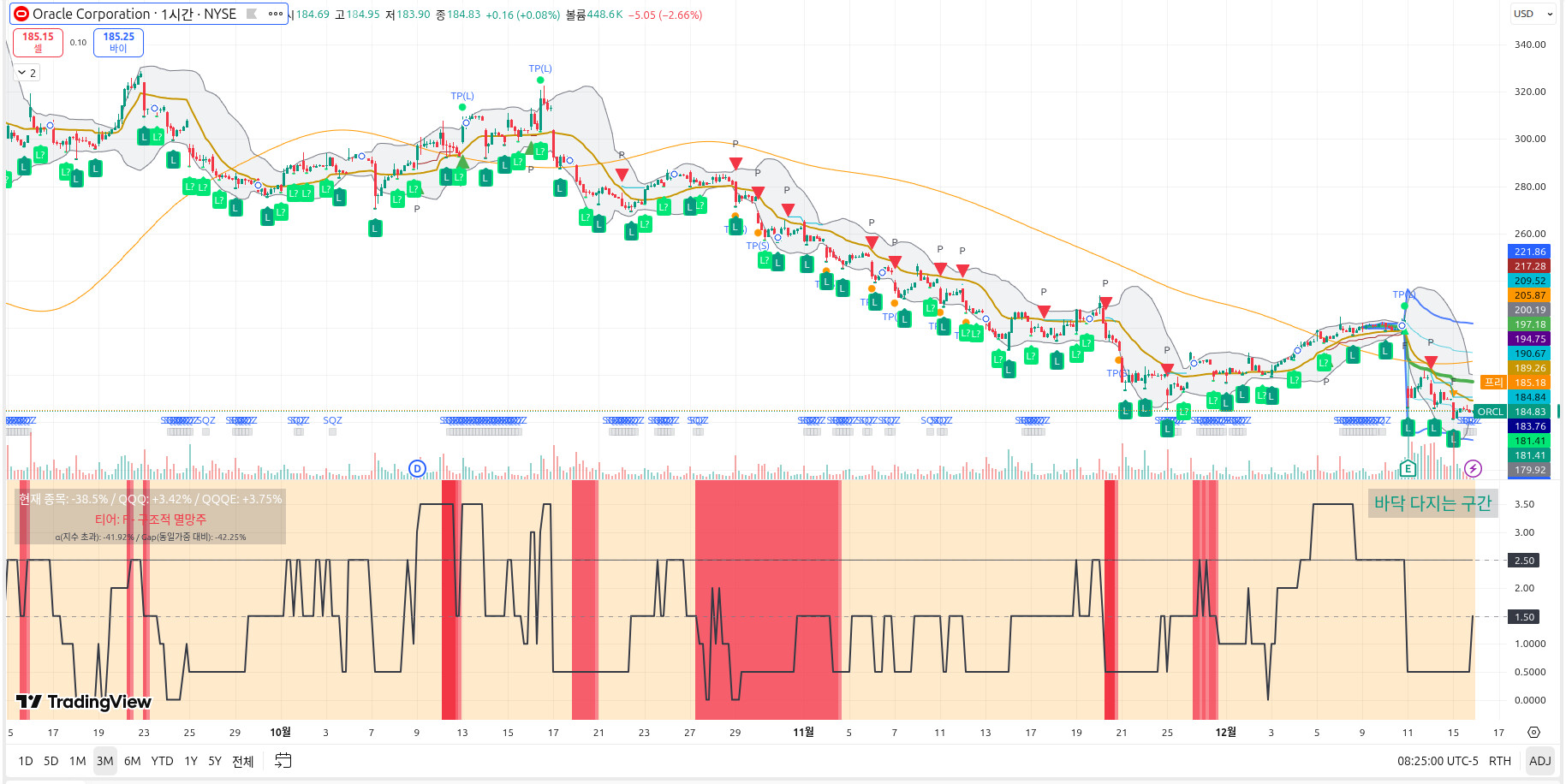Image resolution: width=1566 pixels, height=784 pixels.
Task: Click the '바닥 다지는 구간' status label
Action: 1432,503
